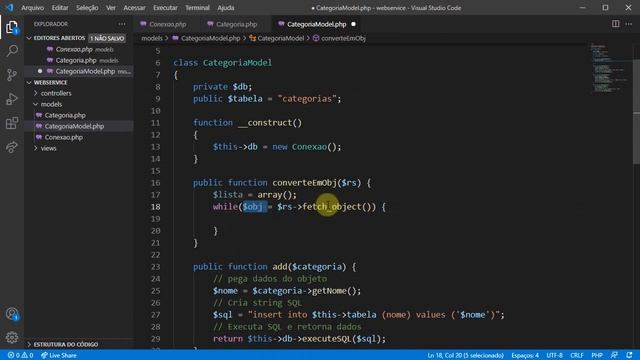Open the Arquivo menu
Viewport: 640px width, 360px height.
tap(32, 8)
